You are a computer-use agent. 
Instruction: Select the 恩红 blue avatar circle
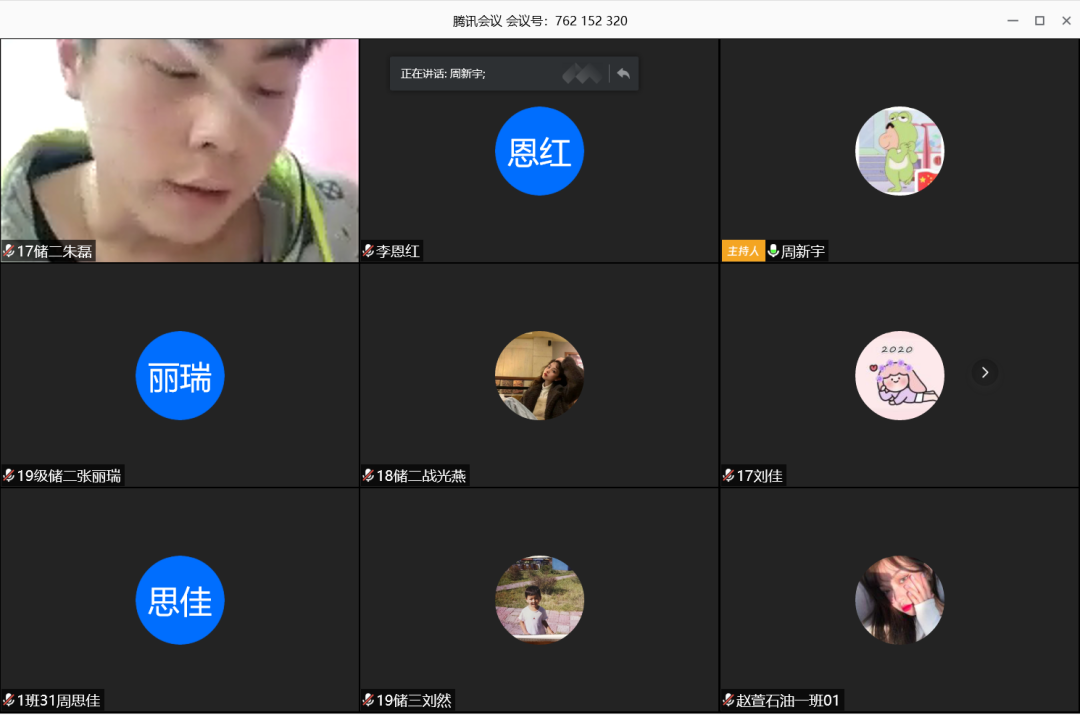tap(539, 151)
